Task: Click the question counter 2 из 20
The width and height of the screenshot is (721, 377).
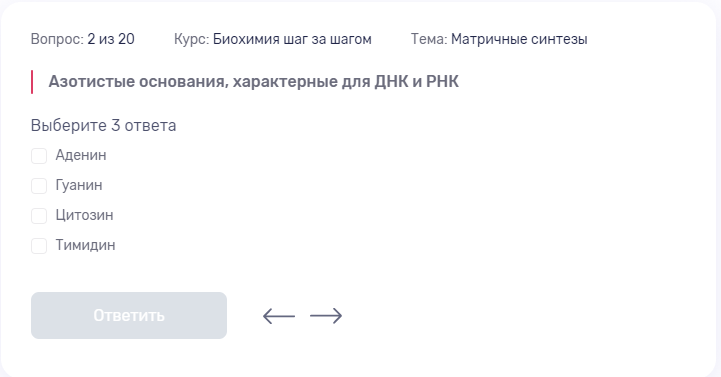Action: [x=111, y=39]
